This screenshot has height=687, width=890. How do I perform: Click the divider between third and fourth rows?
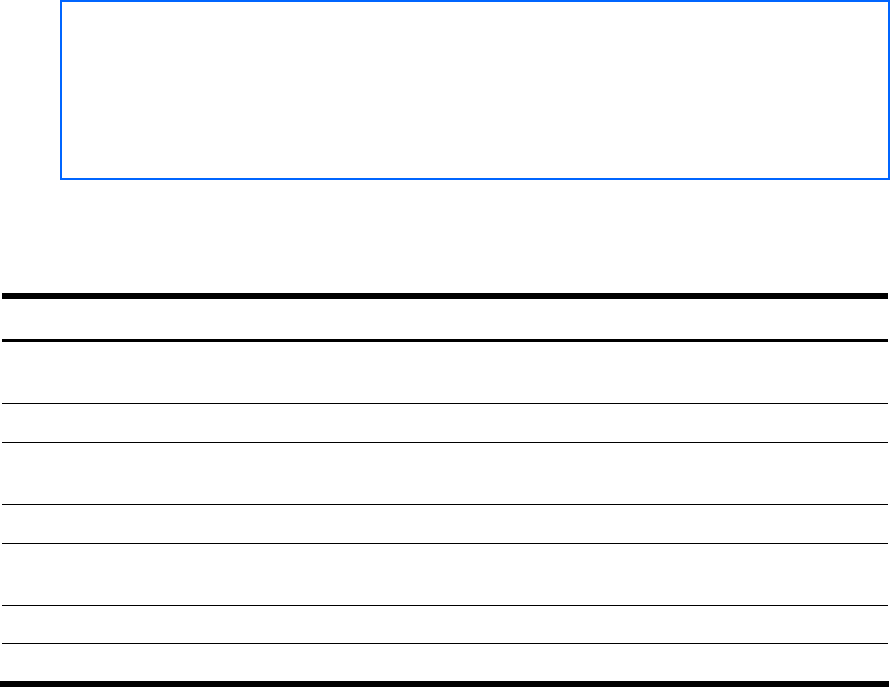[445, 504]
